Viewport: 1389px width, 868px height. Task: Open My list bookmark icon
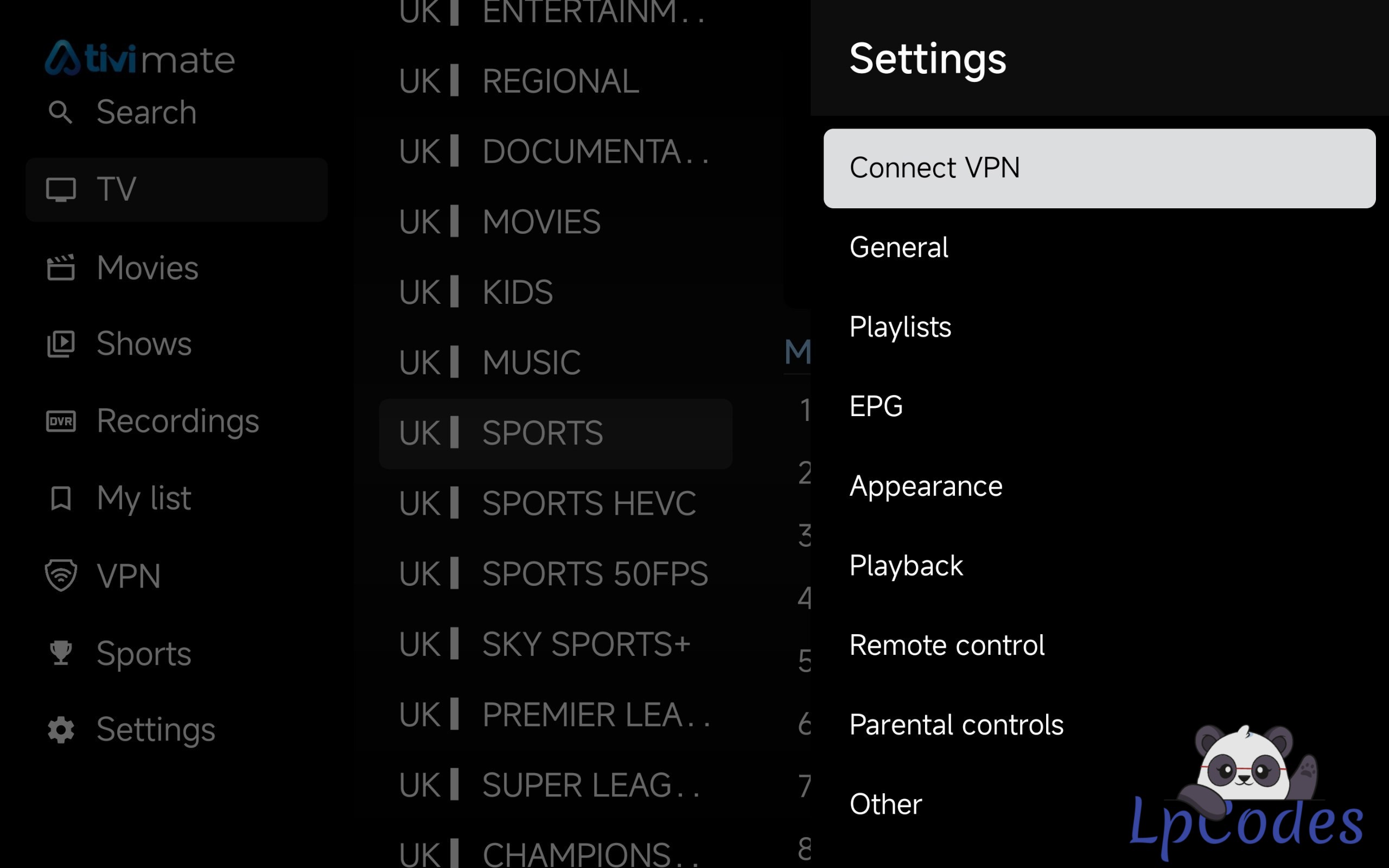pyautogui.click(x=61, y=497)
